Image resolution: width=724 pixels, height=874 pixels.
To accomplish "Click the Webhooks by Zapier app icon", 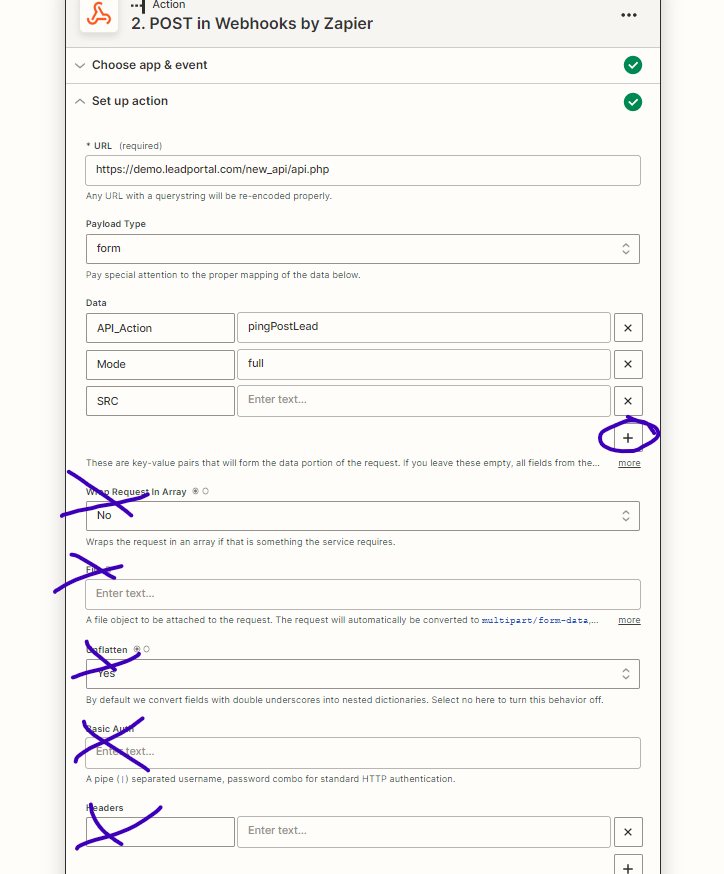I will [x=99, y=14].
